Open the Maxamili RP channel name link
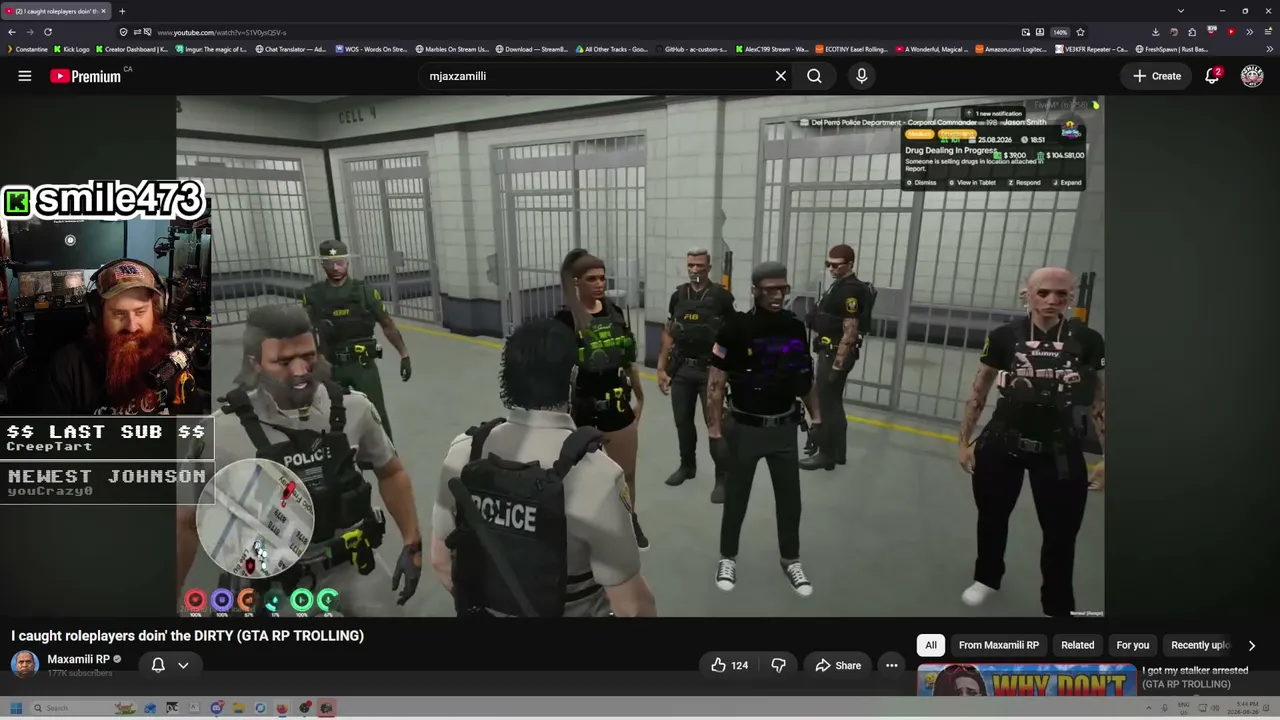Screen dimensions: 1280x720 pyautogui.click(x=78, y=659)
